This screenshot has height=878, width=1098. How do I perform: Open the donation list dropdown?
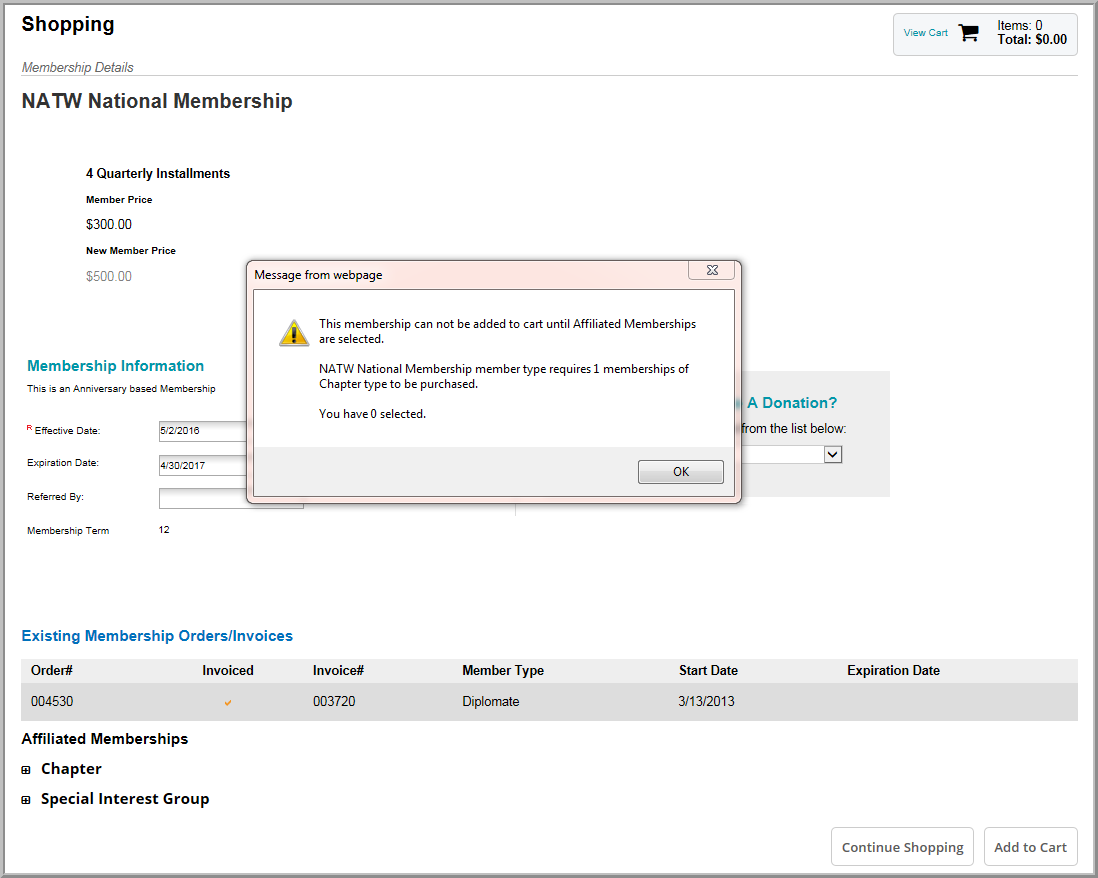pos(833,454)
